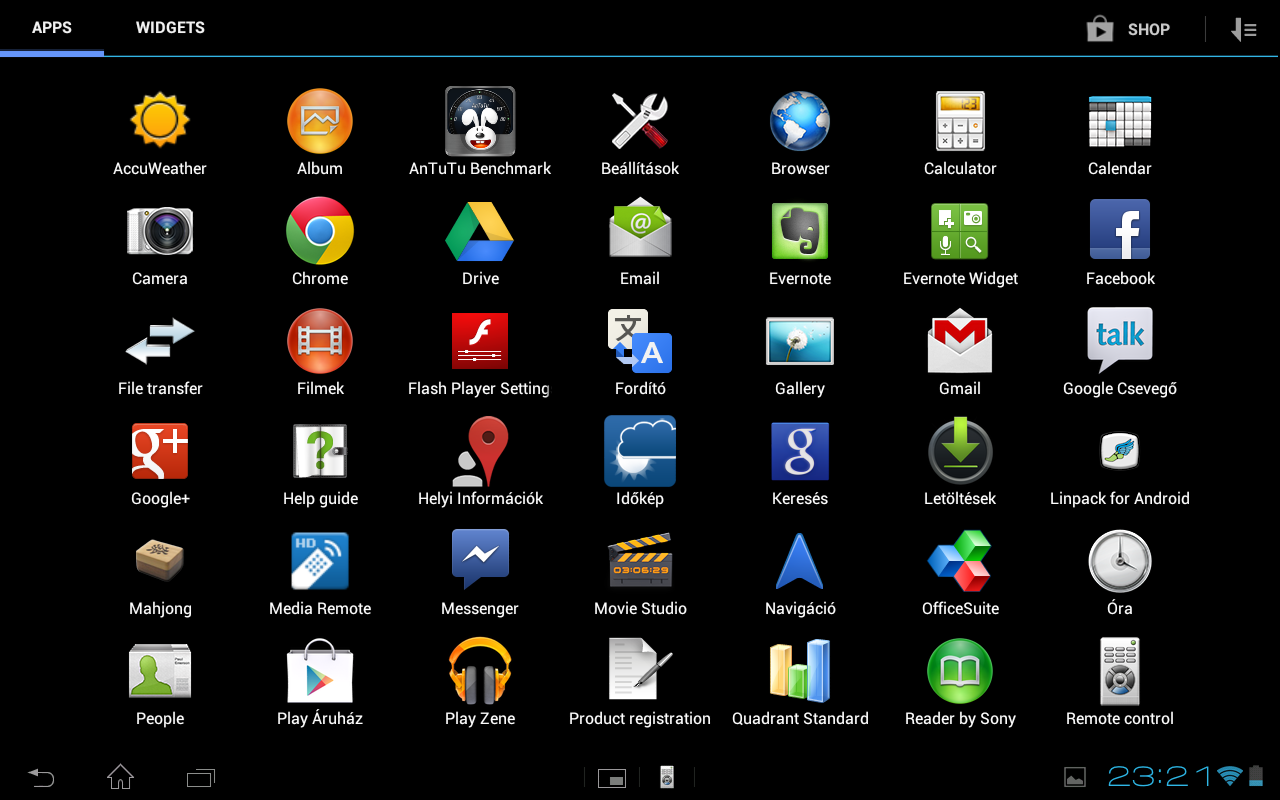This screenshot has height=800, width=1280.
Task: Open OfficeSuite
Action: [x=960, y=573]
